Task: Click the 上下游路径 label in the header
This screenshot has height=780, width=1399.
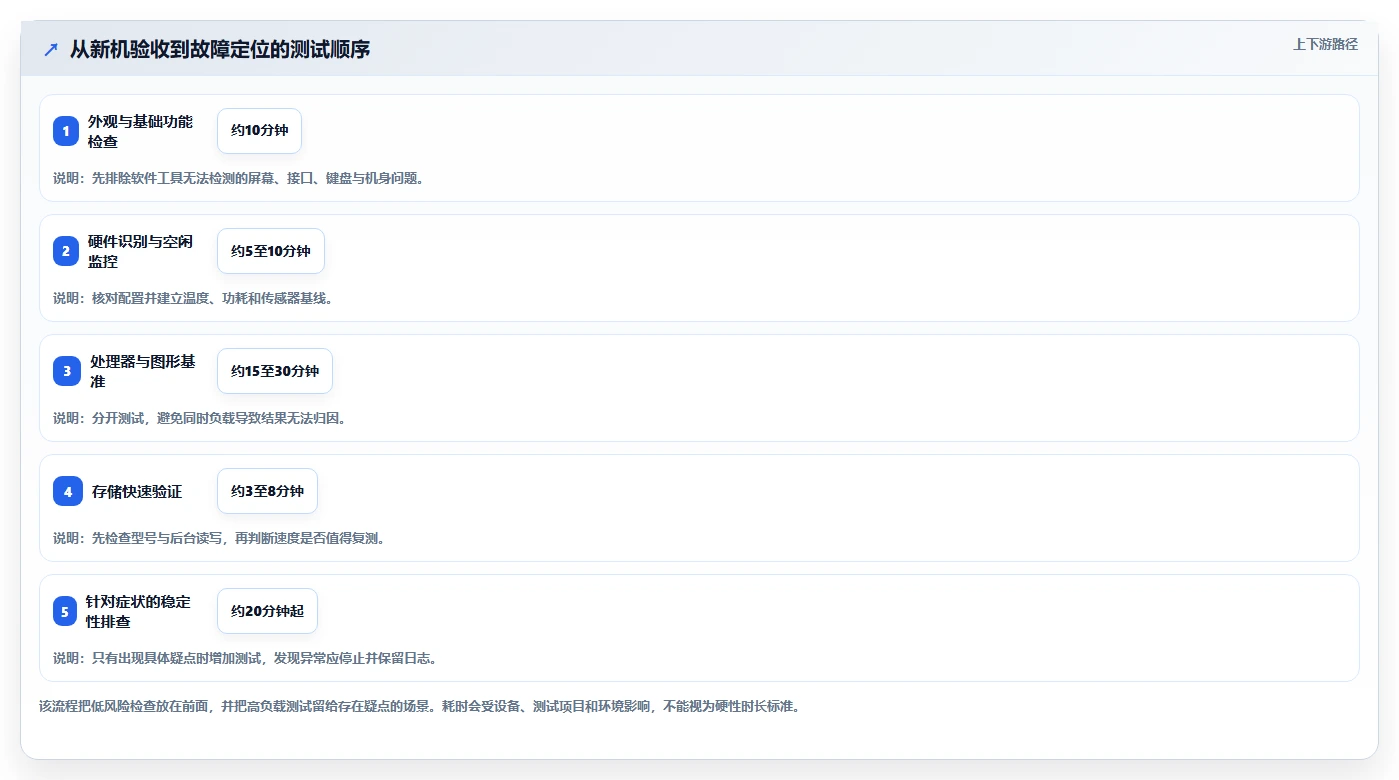Action: tap(1325, 44)
